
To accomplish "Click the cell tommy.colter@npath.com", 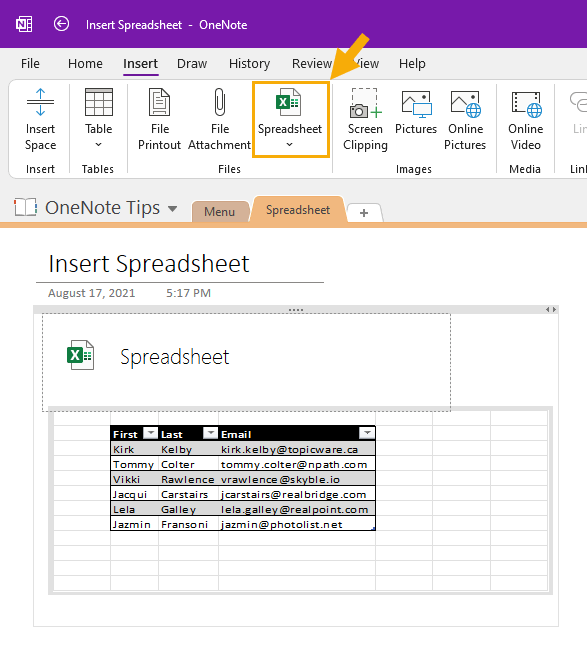I will pyautogui.click(x=297, y=464).
